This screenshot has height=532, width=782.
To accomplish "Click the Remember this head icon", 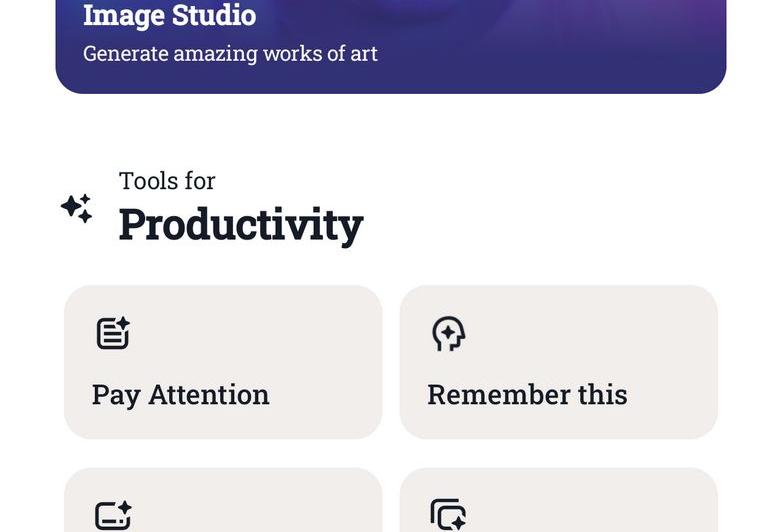I will [x=448, y=334].
